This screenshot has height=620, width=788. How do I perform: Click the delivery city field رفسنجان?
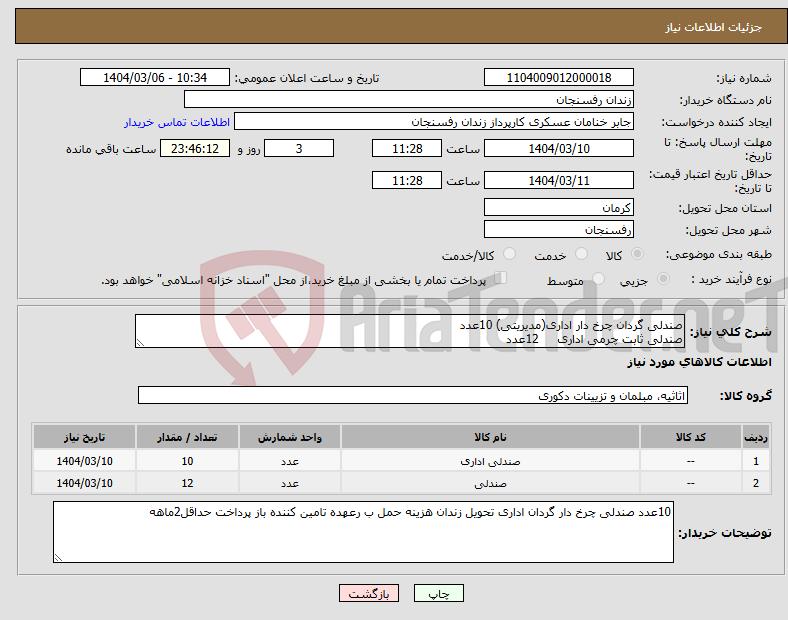(559, 230)
